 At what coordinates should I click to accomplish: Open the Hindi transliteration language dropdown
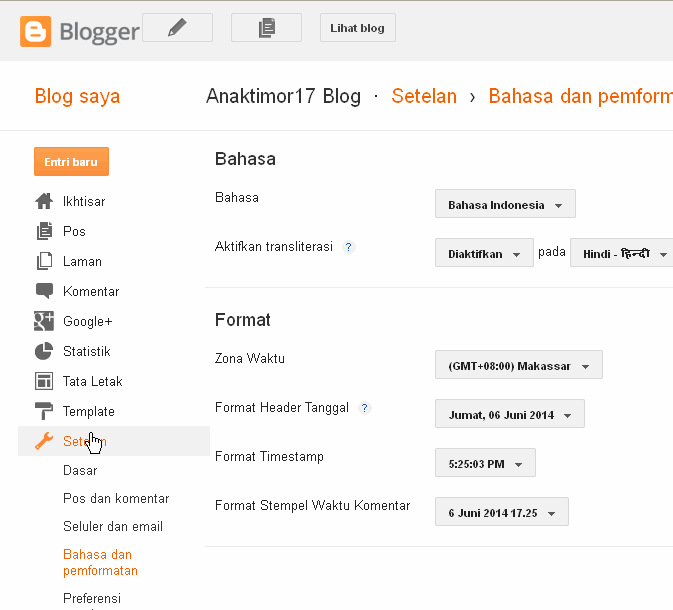(x=621, y=252)
